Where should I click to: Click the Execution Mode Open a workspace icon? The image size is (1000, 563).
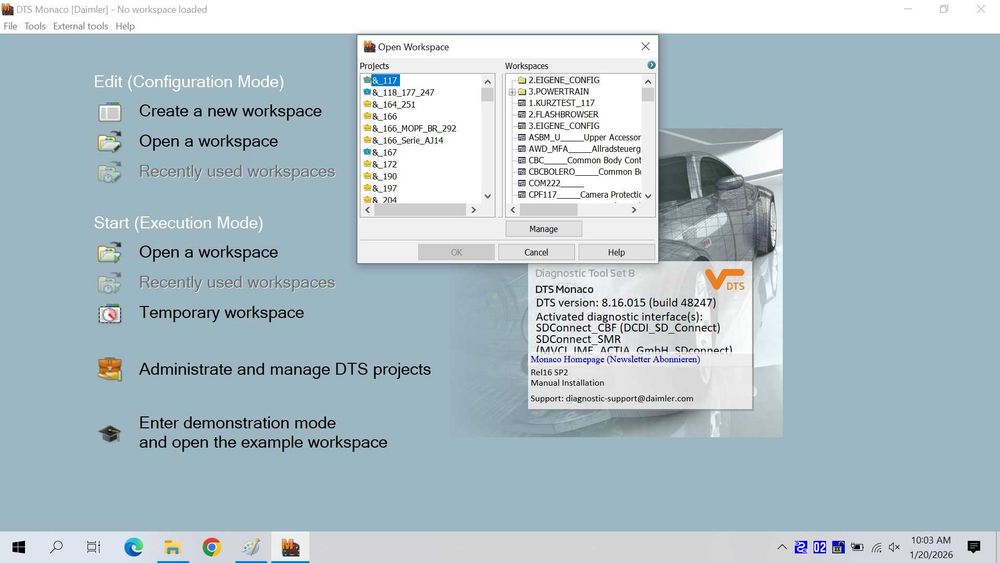click(x=110, y=252)
